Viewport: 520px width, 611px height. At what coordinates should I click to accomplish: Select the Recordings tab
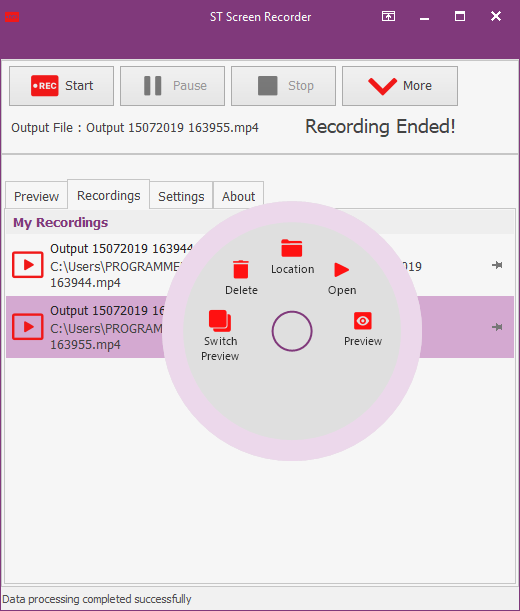click(109, 194)
